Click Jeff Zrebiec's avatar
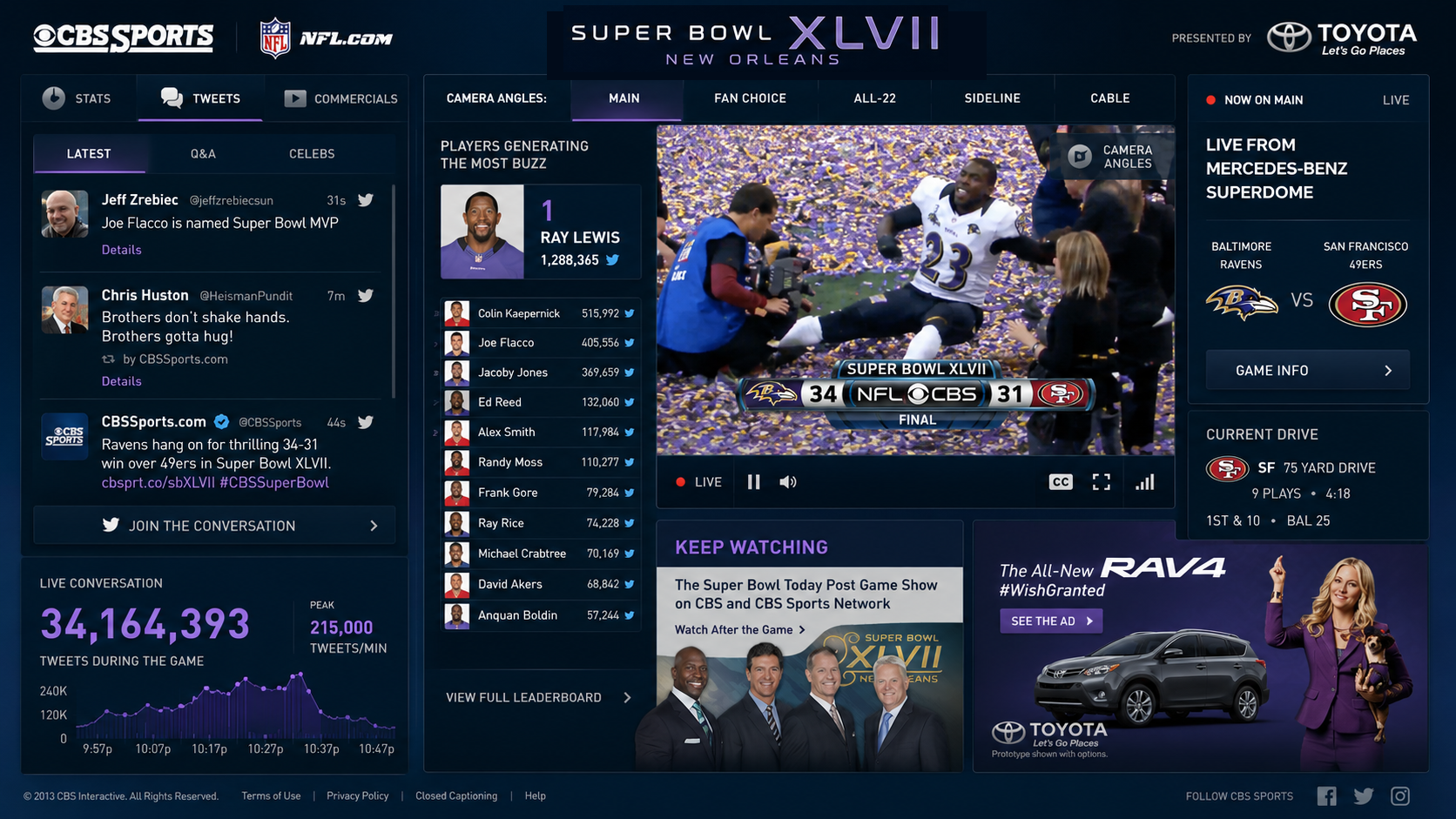The width and height of the screenshot is (1456, 819). tap(64, 214)
